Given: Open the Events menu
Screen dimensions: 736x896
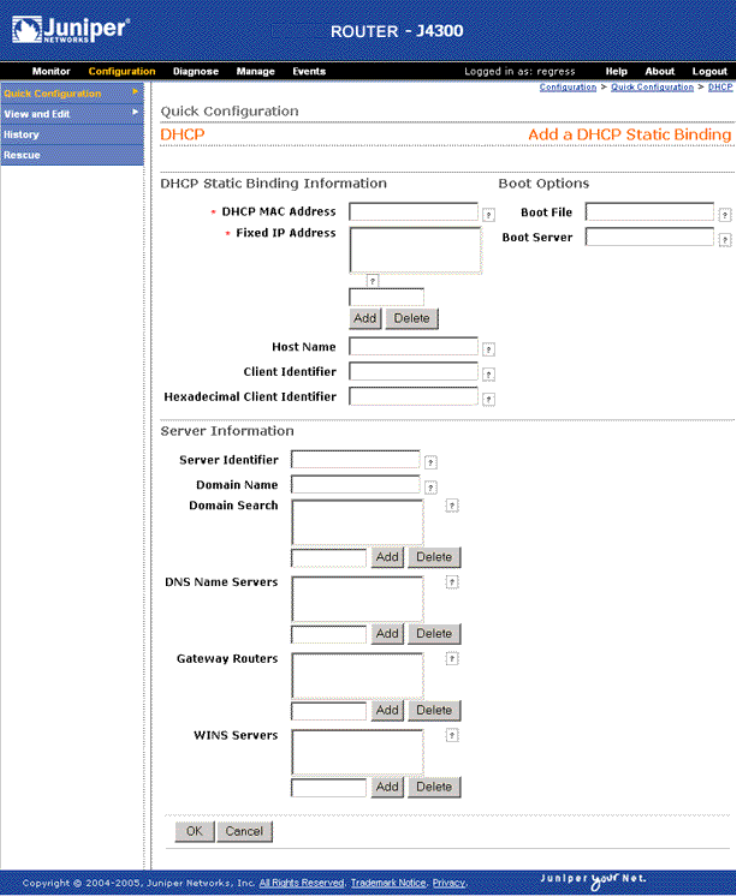Looking at the screenshot, I should (x=309, y=71).
